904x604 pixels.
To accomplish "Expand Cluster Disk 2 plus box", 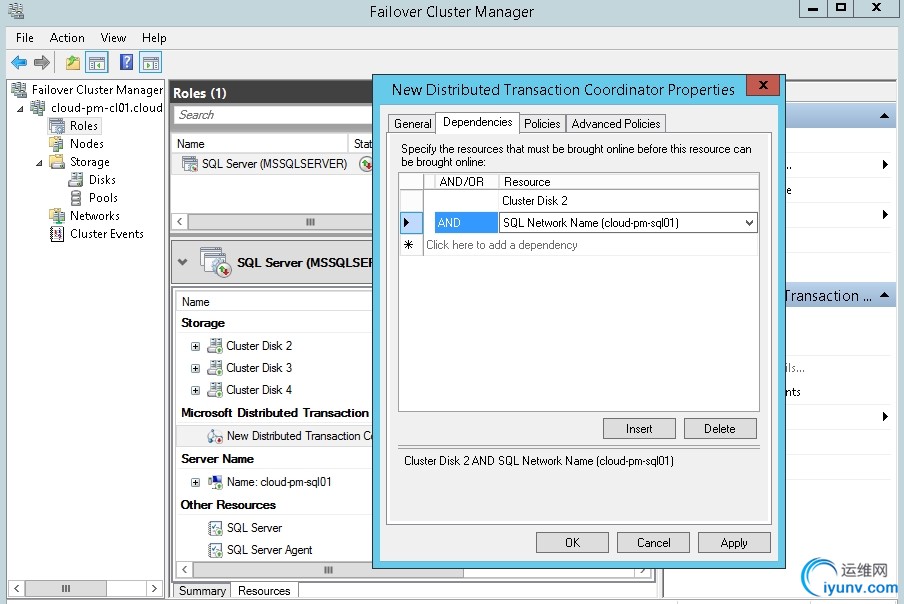I will click(x=195, y=346).
